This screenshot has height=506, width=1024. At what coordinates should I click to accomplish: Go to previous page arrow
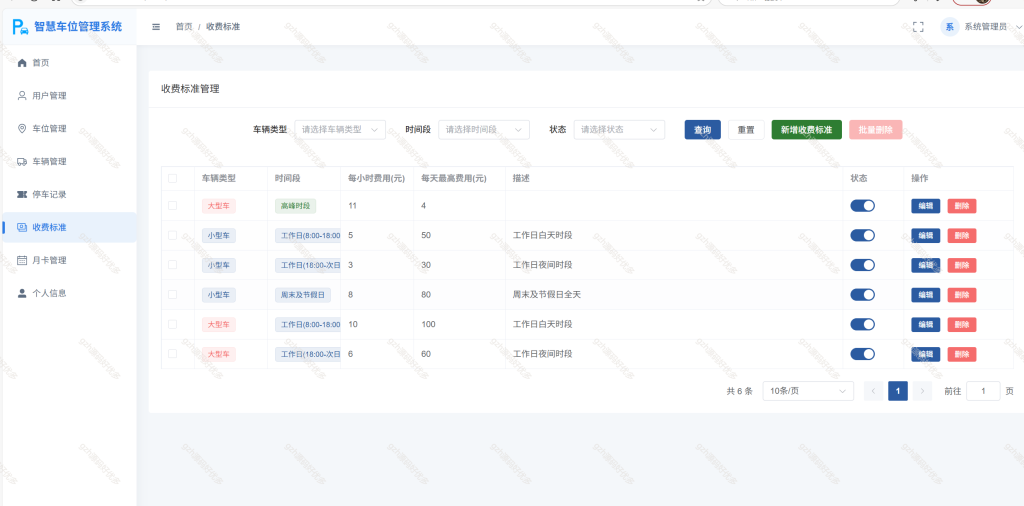click(x=873, y=391)
